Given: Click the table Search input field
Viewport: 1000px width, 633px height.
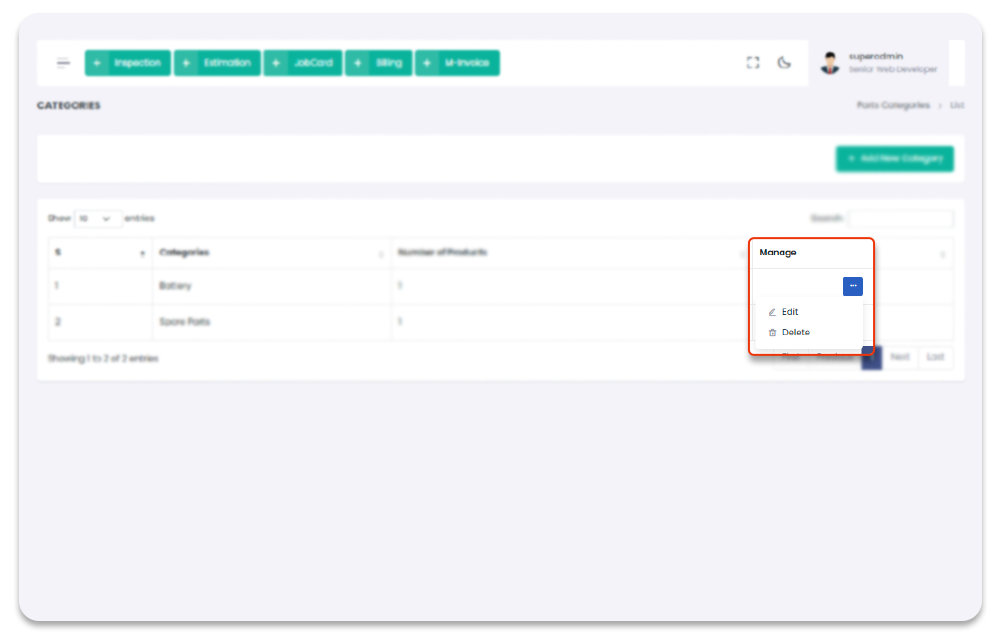Looking at the screenshot, I should coord(901,218).
